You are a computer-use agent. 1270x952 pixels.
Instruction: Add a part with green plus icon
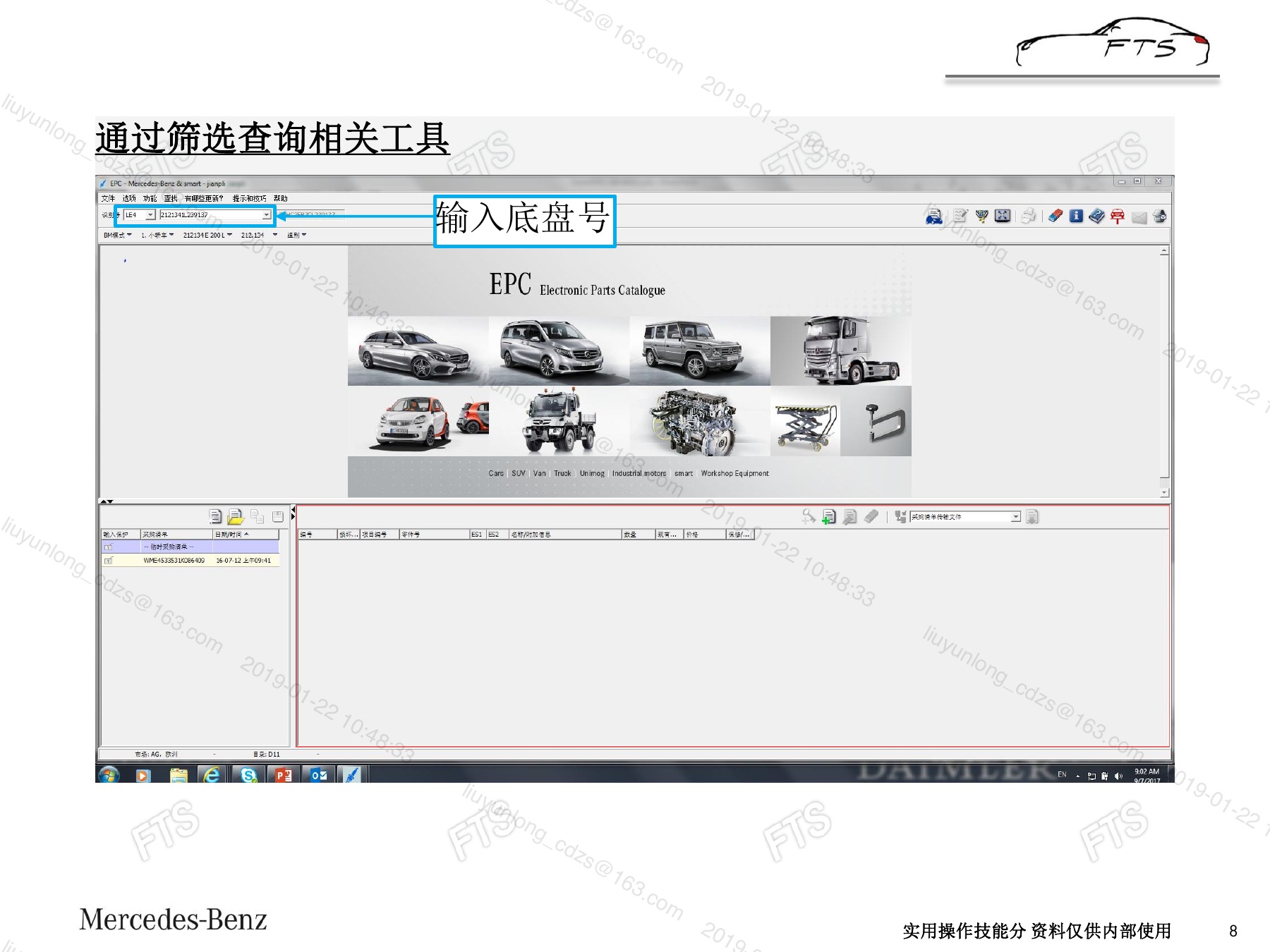point(829,517)
